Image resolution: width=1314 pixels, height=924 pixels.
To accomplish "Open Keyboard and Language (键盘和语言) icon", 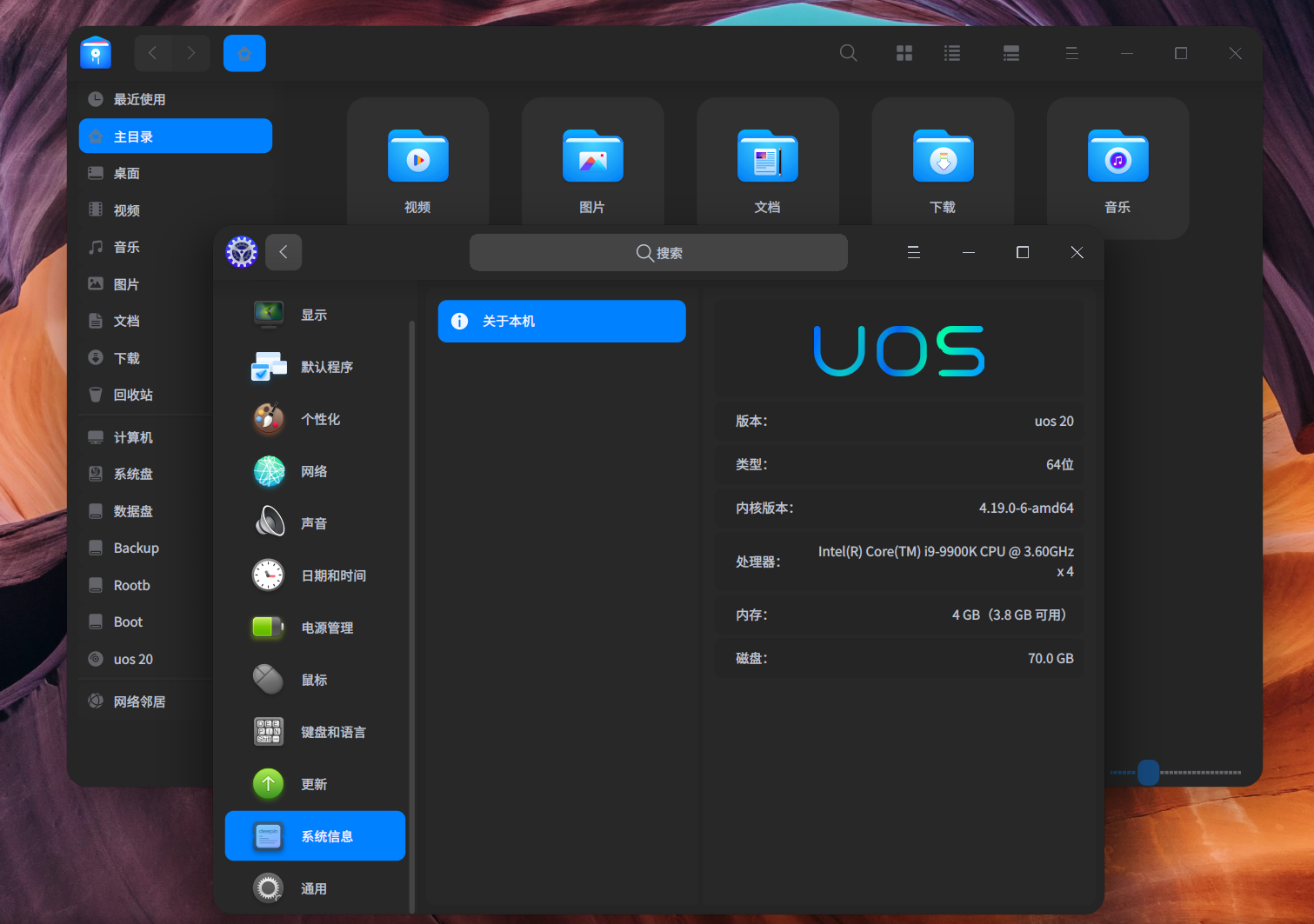I will click(269, 732).
